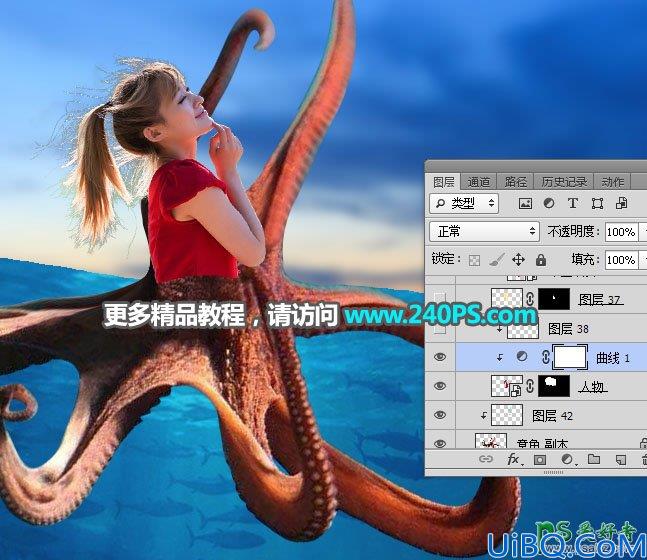
Task: Select the 曲线 1 layer name
Action: tap(613, 358)
